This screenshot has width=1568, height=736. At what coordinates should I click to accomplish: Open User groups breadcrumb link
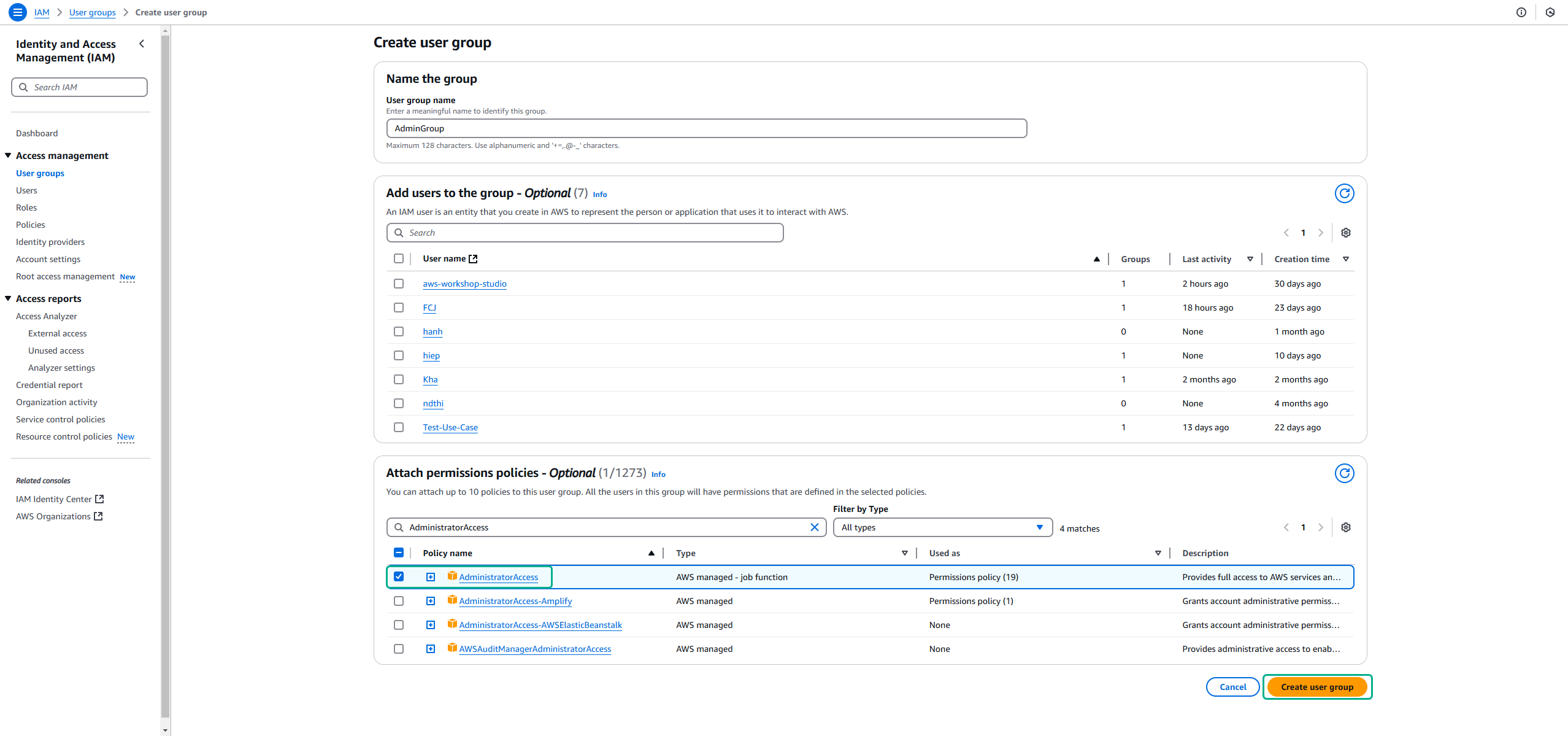pos(92,12)
